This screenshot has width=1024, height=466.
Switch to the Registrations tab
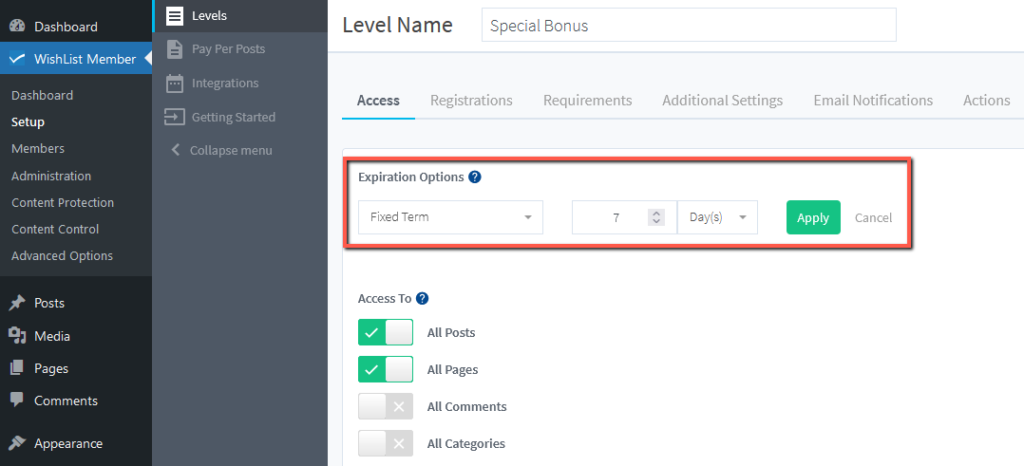[472, 101]
